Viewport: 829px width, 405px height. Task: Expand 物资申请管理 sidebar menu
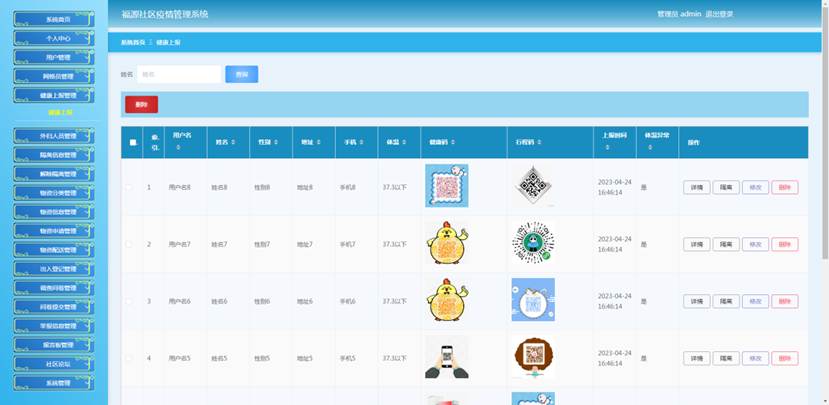click(x=54, y=231)
